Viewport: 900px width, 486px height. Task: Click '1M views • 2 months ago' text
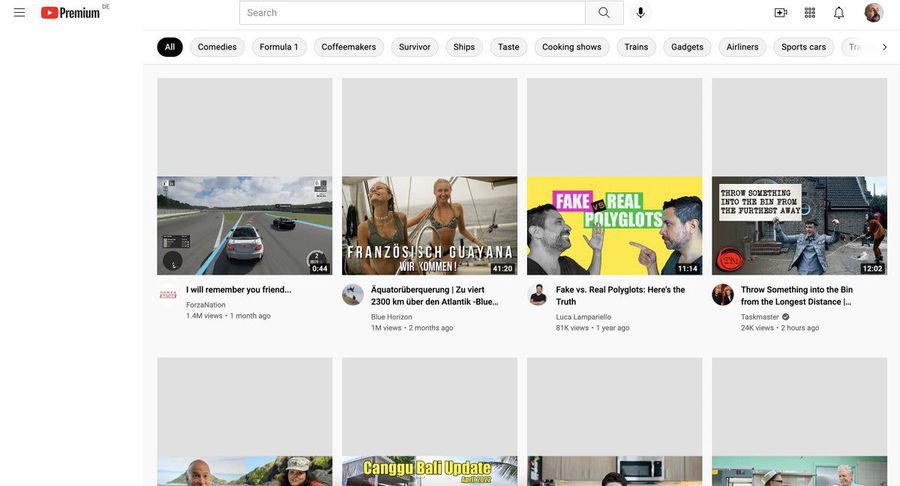click(412, 328)
